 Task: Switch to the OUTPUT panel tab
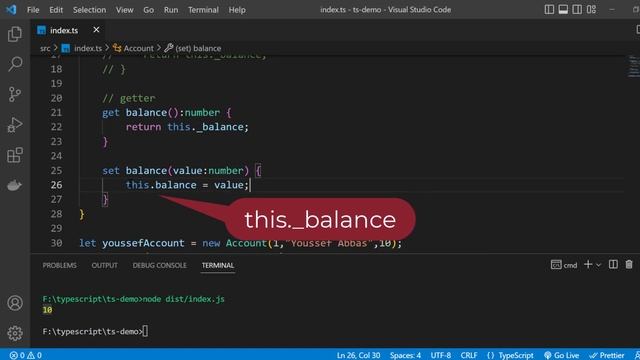104,265
